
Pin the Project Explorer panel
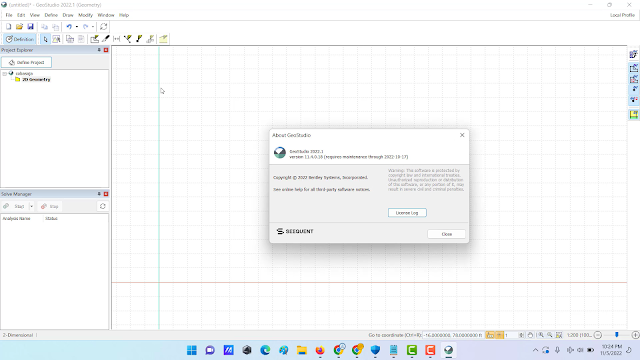[x=99, y=50]
